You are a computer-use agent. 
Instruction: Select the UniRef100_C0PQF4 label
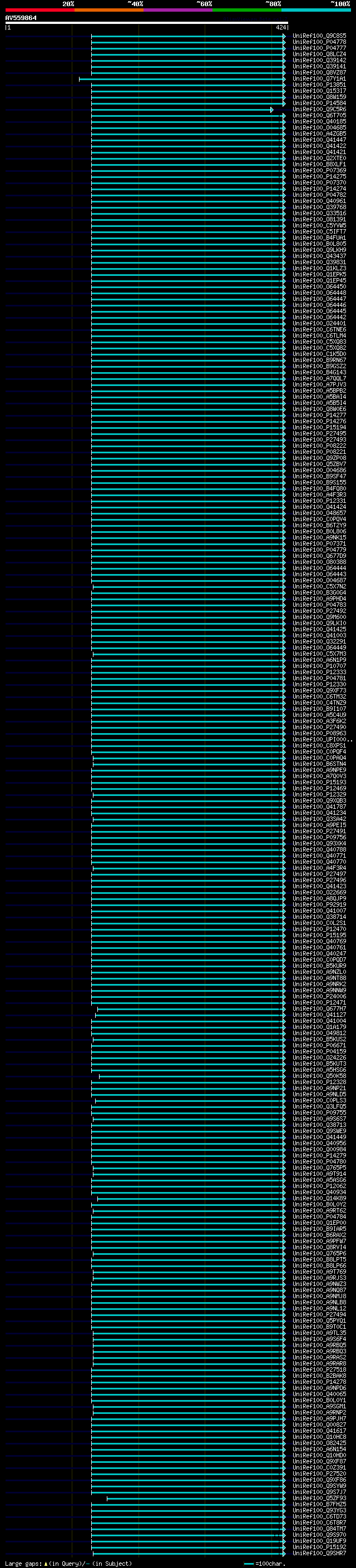click(x=319, y=752)
